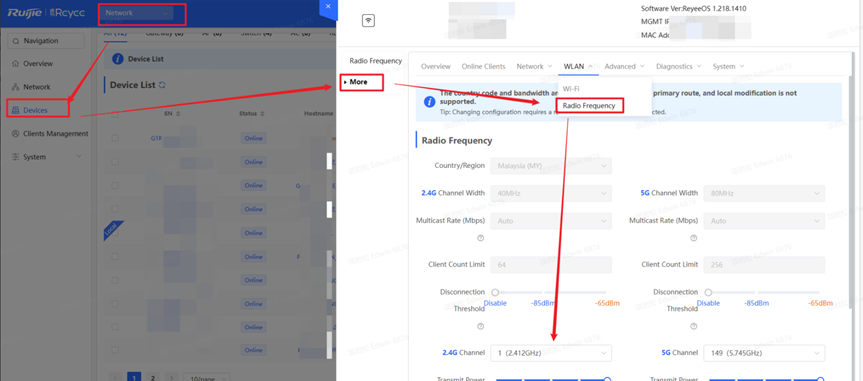This screenshot has height=381, width=863.
Task: Open the System tab dropdown in device panel
Action: 728,66
